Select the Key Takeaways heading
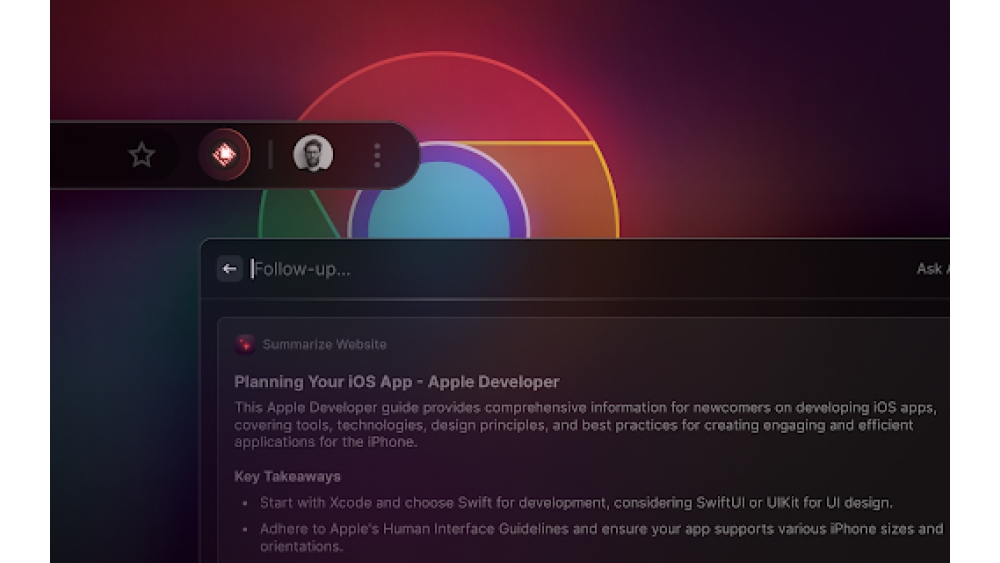Viewport: 1000px width, 563px height. (x=287, y=476)
